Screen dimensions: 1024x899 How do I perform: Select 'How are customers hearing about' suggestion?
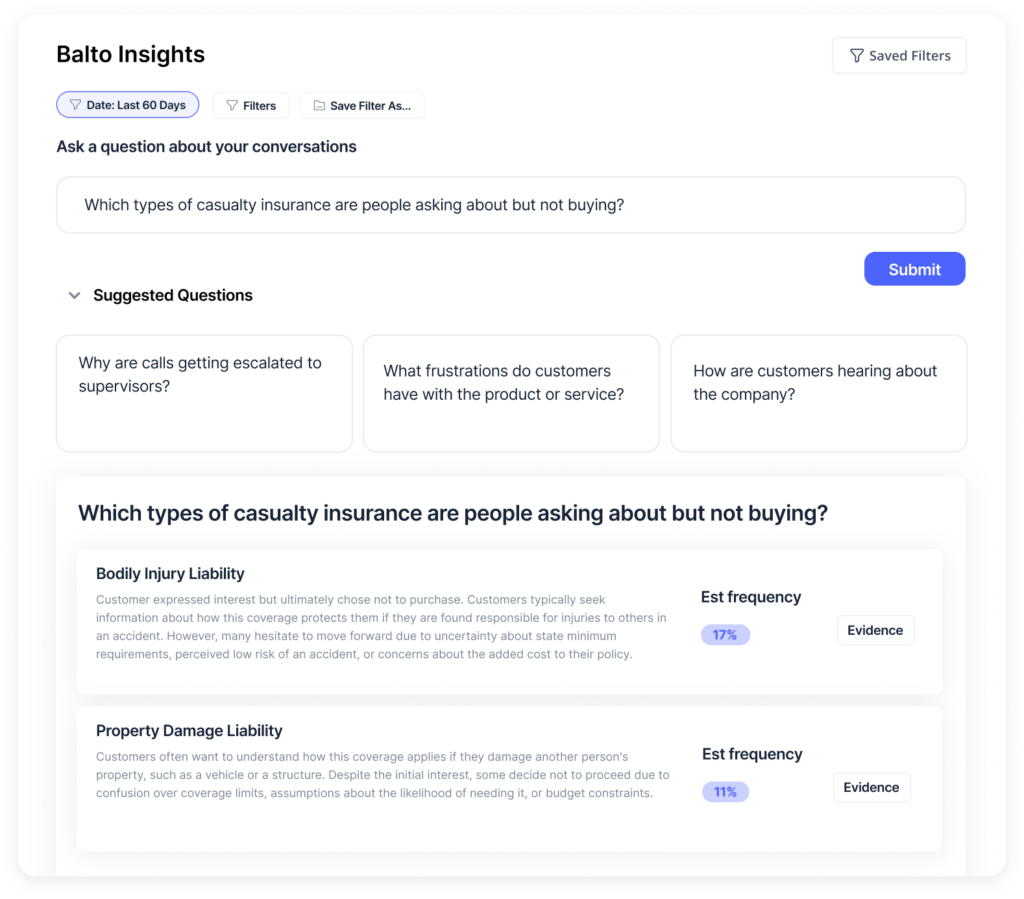(x=819, y=394)
